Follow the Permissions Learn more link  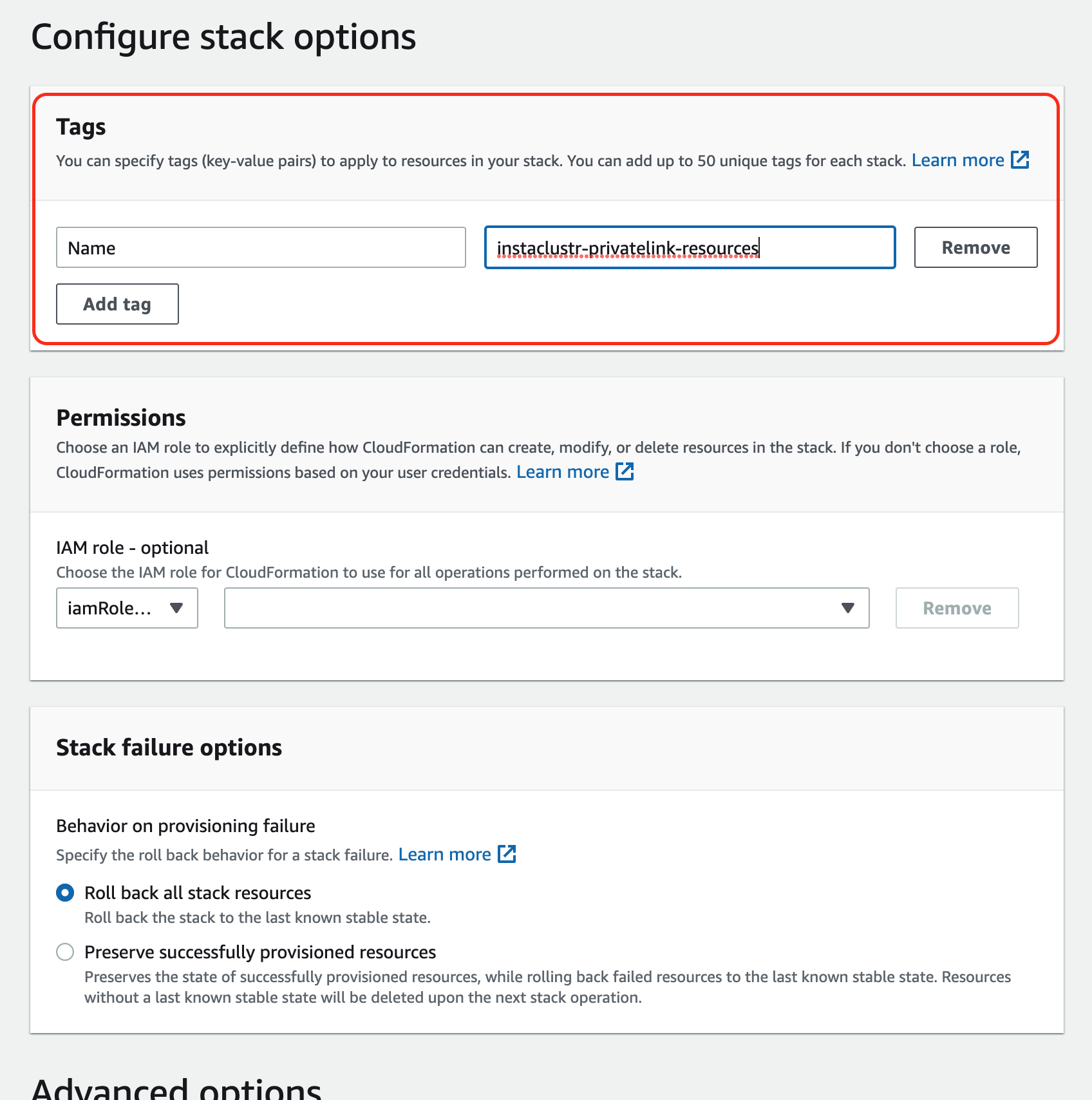coord(563,472)
